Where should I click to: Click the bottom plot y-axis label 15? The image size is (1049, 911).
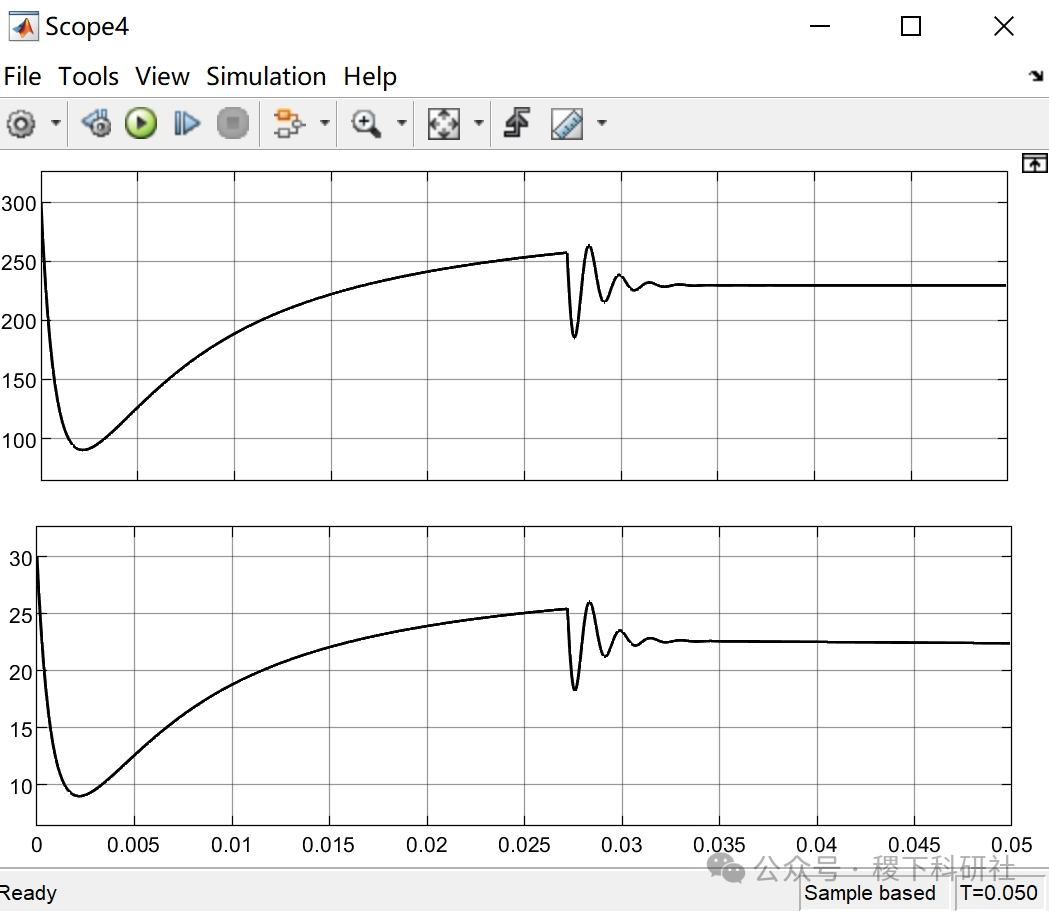coord(21,730)
